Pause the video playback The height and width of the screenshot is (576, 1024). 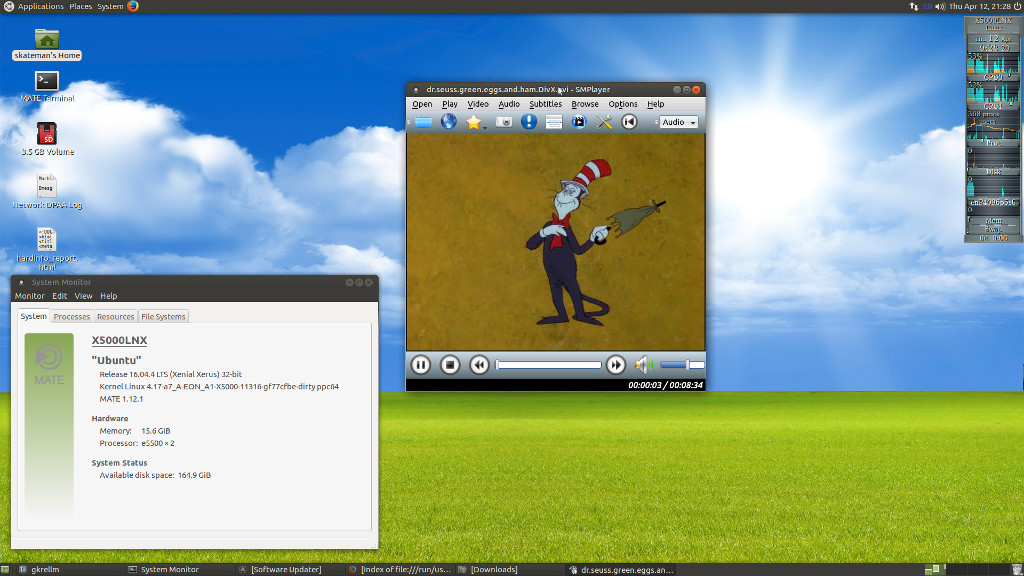421,365
